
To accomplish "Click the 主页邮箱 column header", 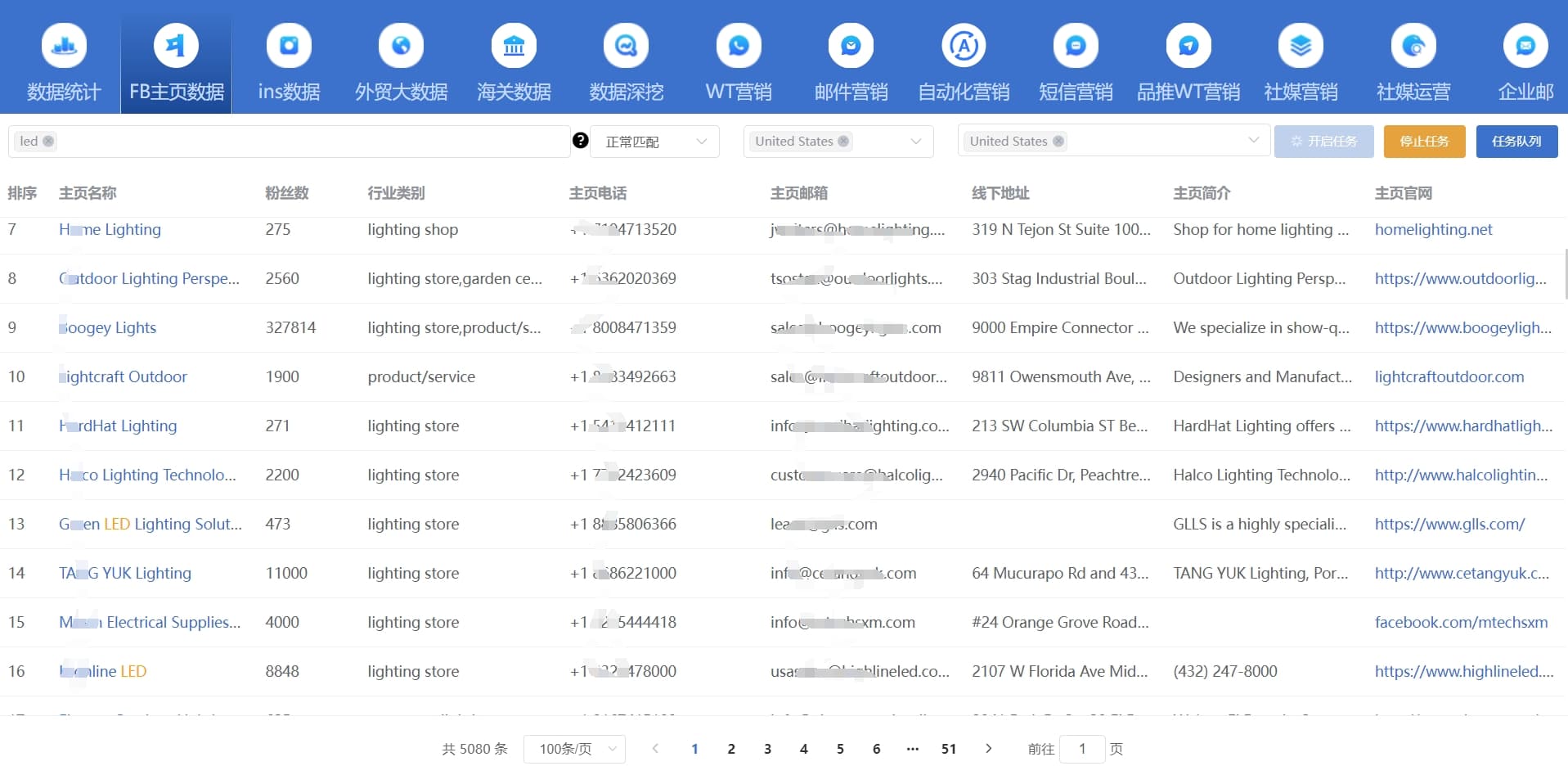I will (799, 193).
